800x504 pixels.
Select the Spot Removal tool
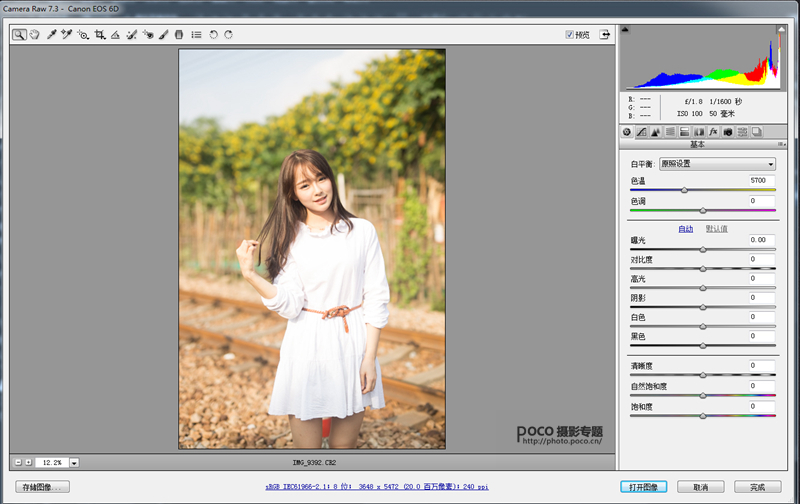point(132,35)
